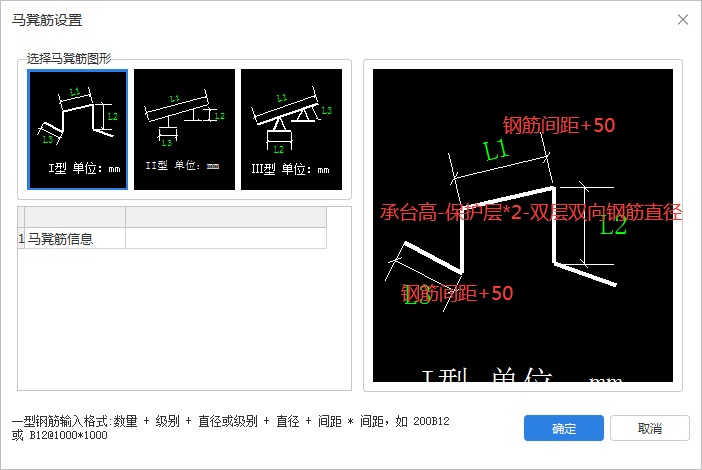Close the 马凳筋设置 dialog

(x=683, y=20)
